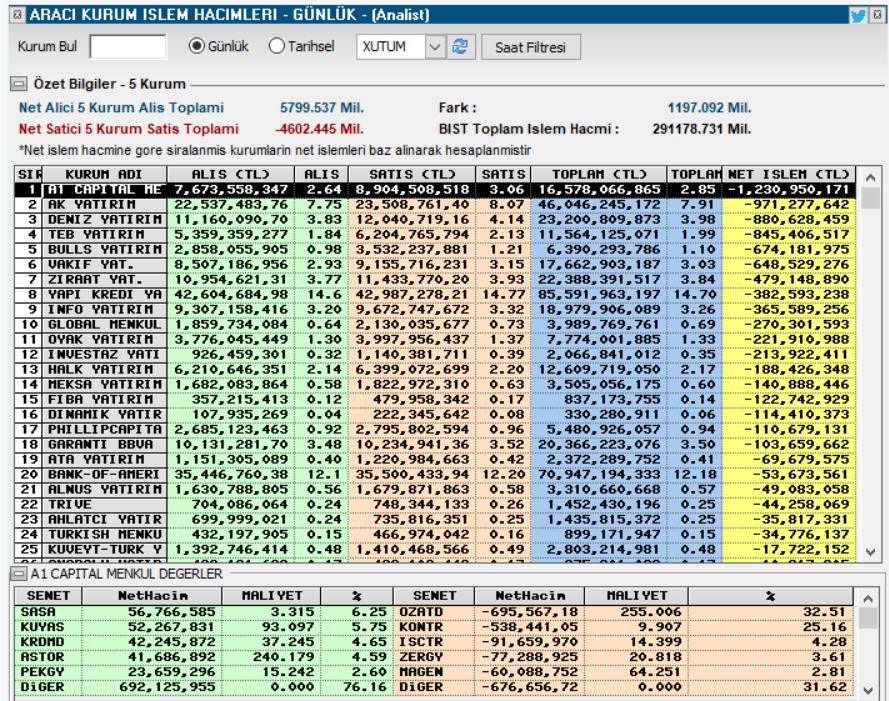Click the Saat Filtresi button

coord(531,47)
